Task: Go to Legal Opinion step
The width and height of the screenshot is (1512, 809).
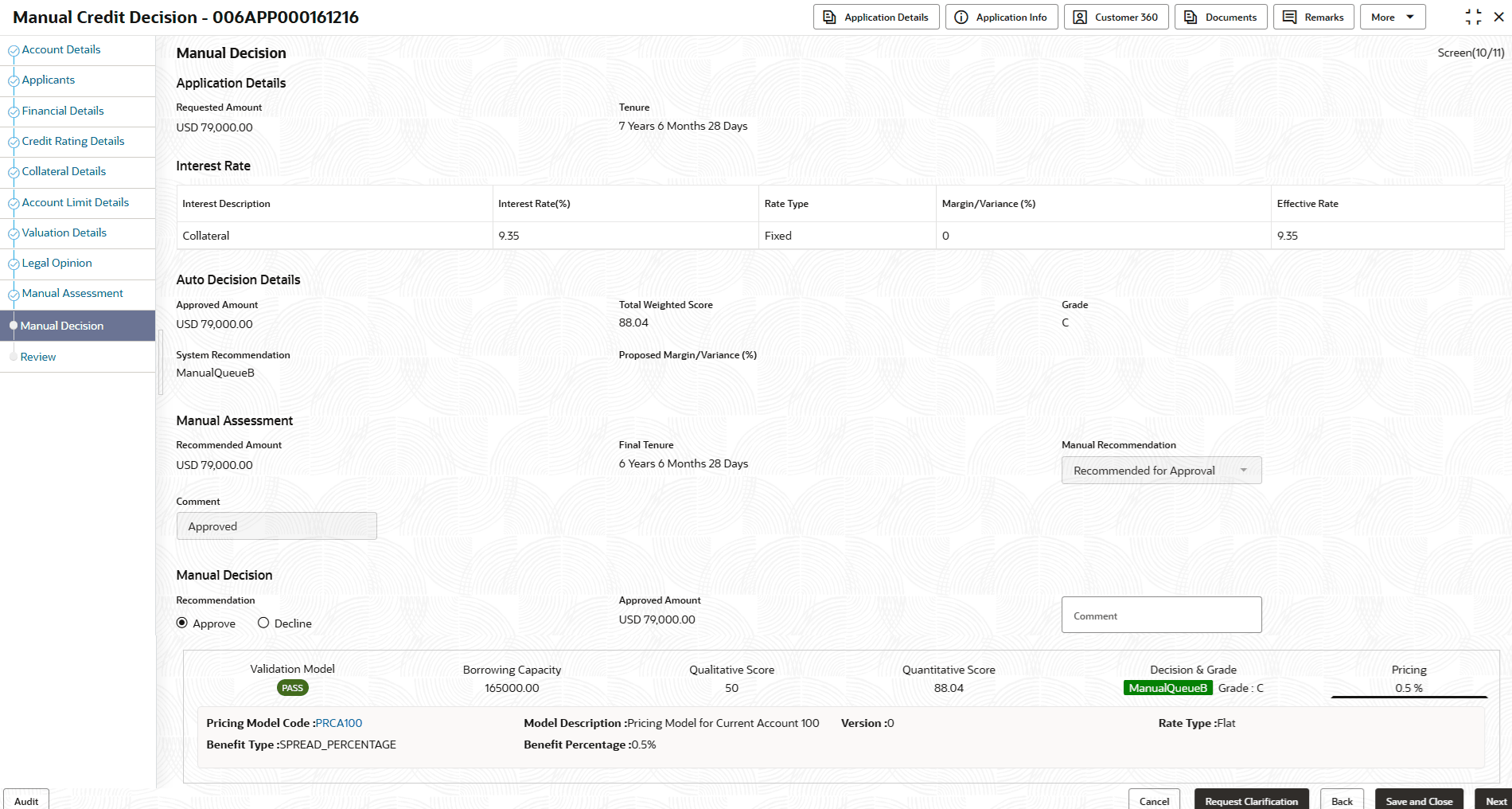Action: [x=57, y=263]
